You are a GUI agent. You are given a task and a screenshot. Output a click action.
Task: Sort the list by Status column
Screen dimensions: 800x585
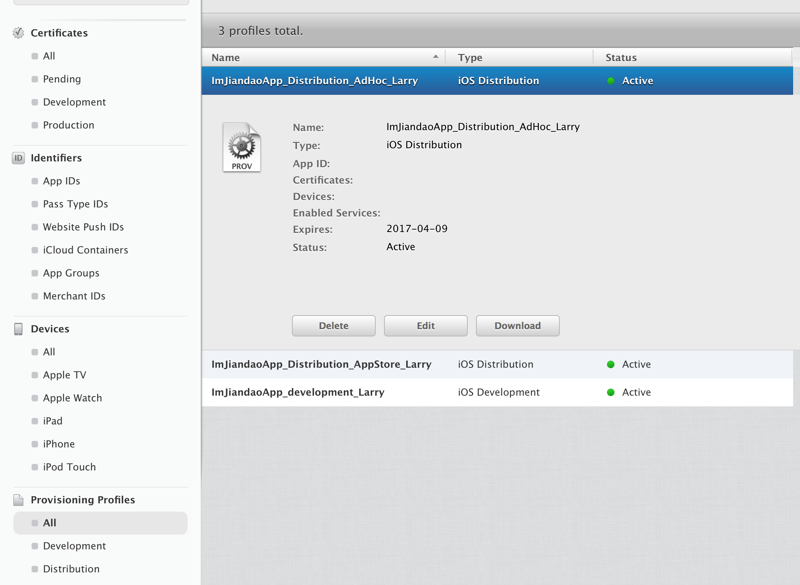pos(621,58)
